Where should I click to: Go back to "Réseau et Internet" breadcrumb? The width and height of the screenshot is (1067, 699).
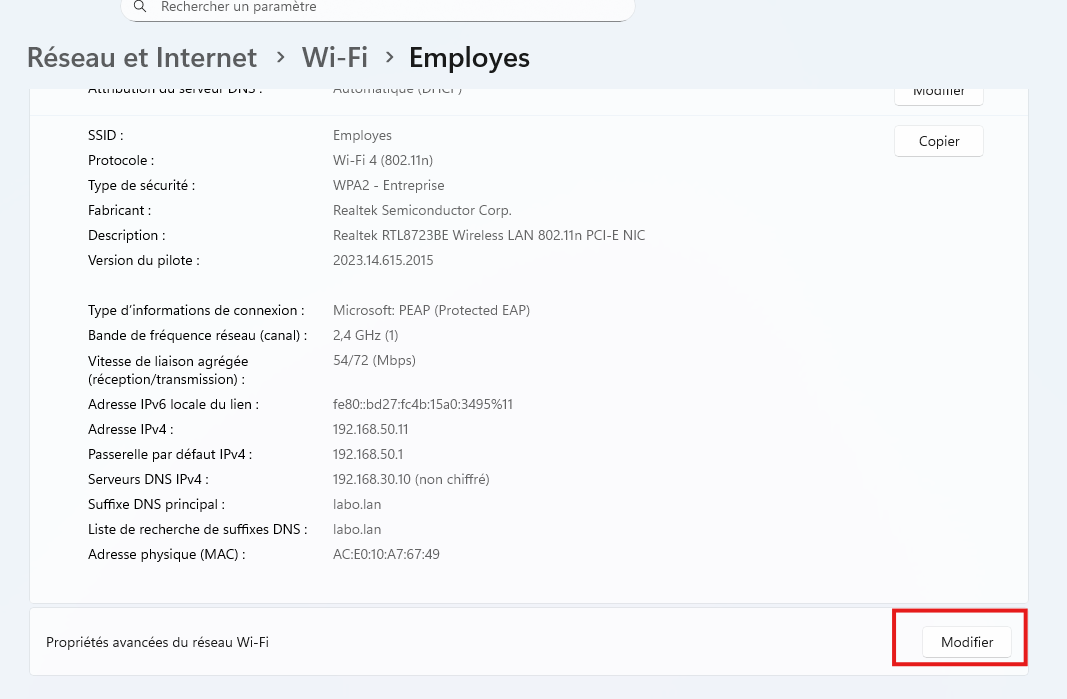142,58
